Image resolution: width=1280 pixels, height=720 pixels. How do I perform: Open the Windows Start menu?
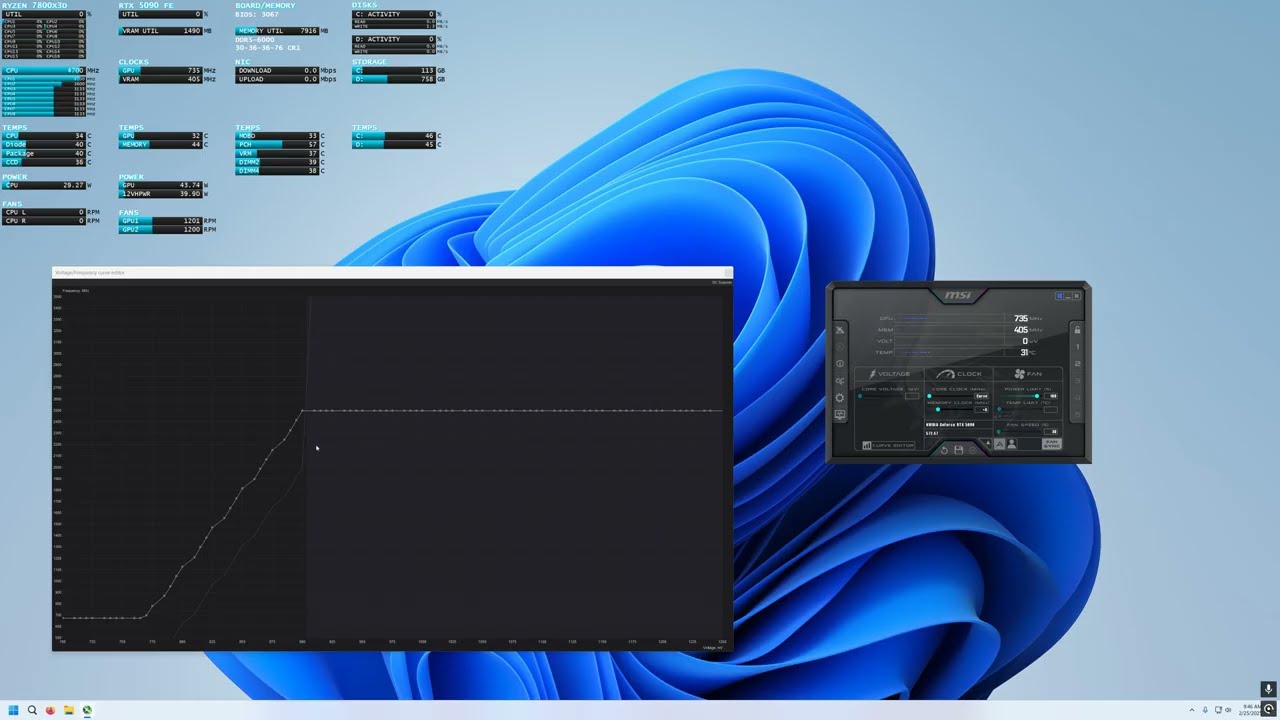[x=14, y=710]
